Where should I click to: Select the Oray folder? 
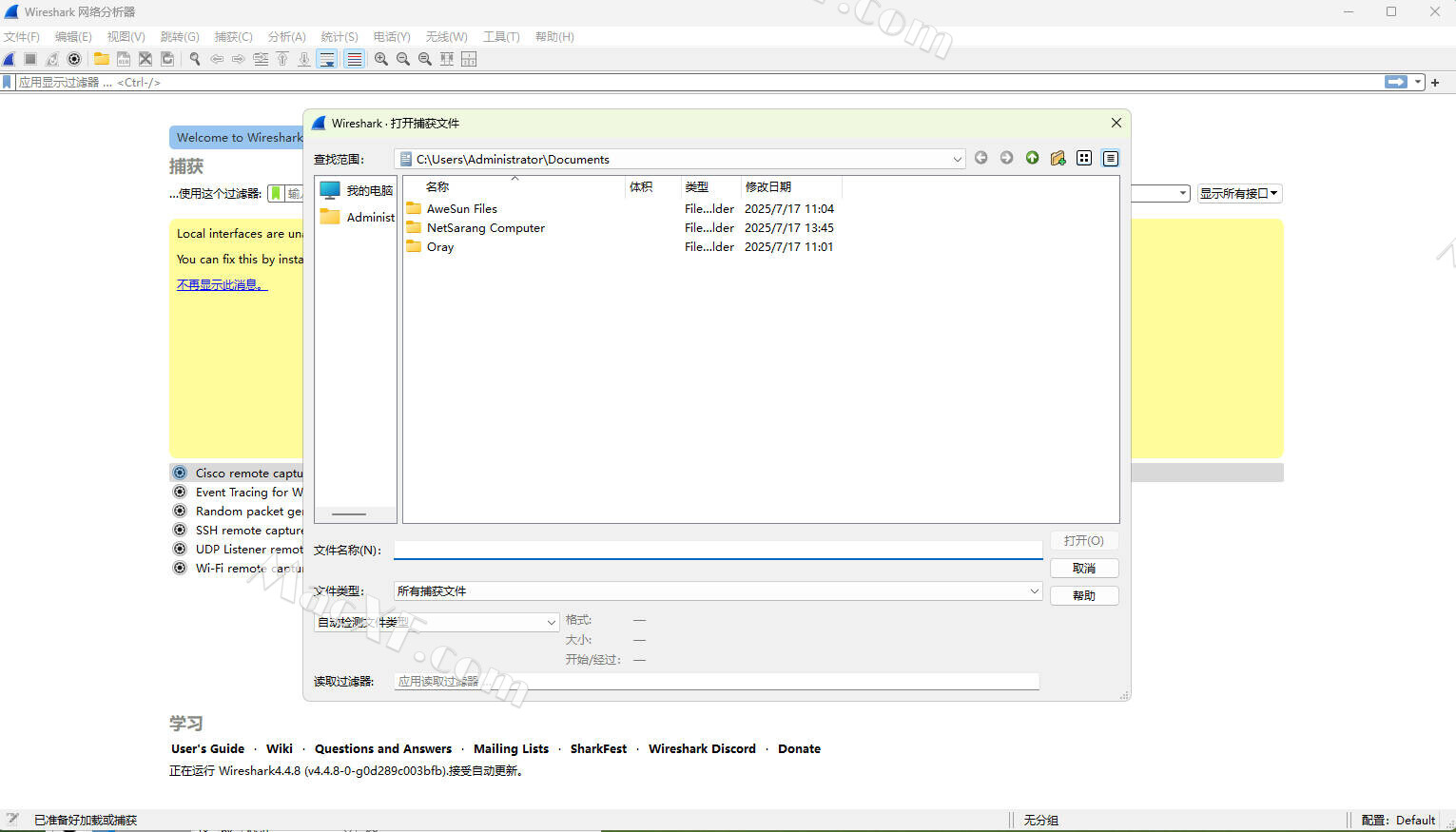pos(430,246)
